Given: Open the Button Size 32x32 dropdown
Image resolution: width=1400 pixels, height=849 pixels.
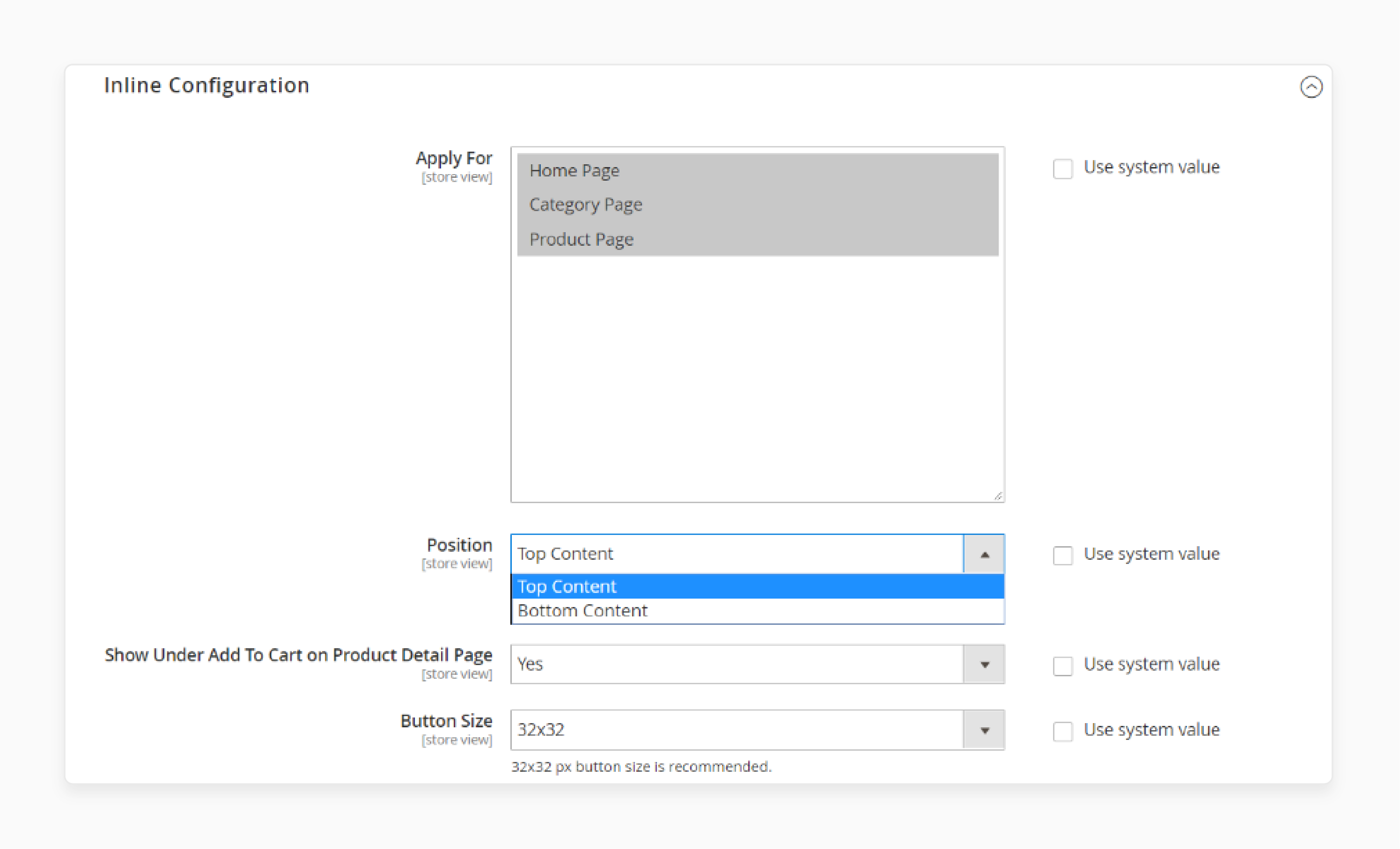Looking at the screenshot, I should click(x=758, y=730).
